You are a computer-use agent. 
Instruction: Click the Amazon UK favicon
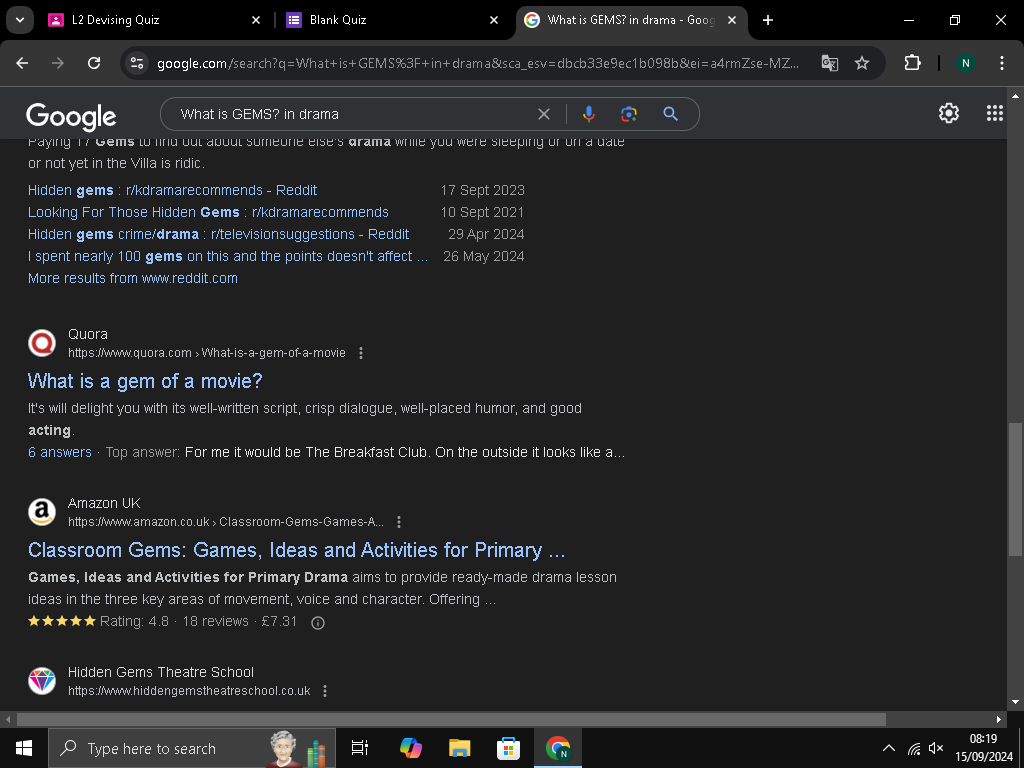(x=42, y=512)
